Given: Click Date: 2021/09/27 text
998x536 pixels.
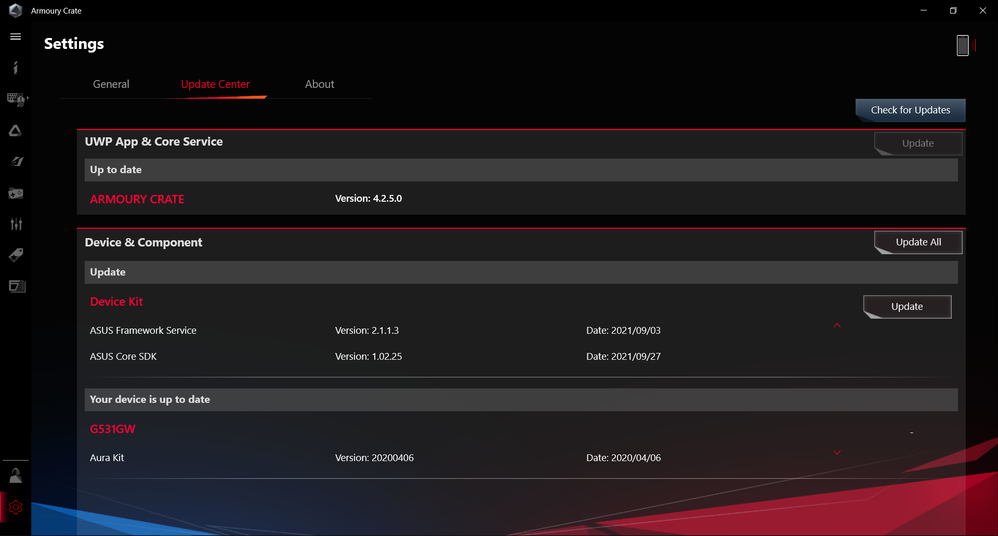Looking at the screenshot, I should (x=623, y=356).
